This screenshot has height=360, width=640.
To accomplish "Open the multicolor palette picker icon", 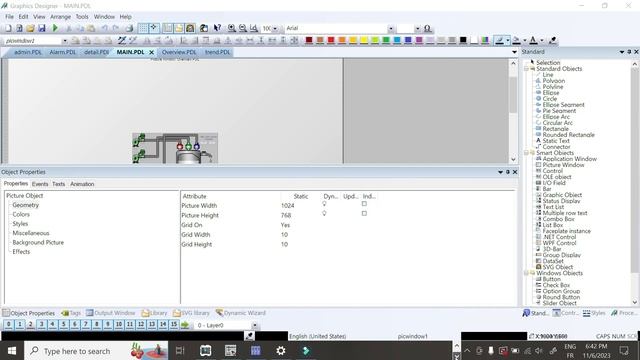I will 484,40.
